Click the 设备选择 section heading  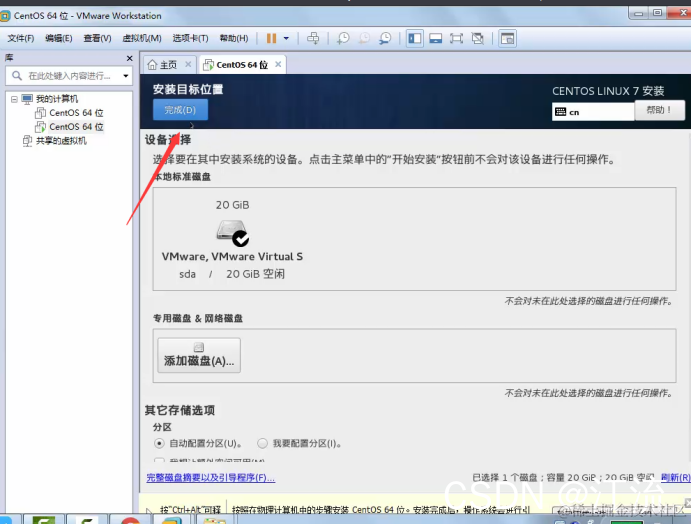(168, 140)
